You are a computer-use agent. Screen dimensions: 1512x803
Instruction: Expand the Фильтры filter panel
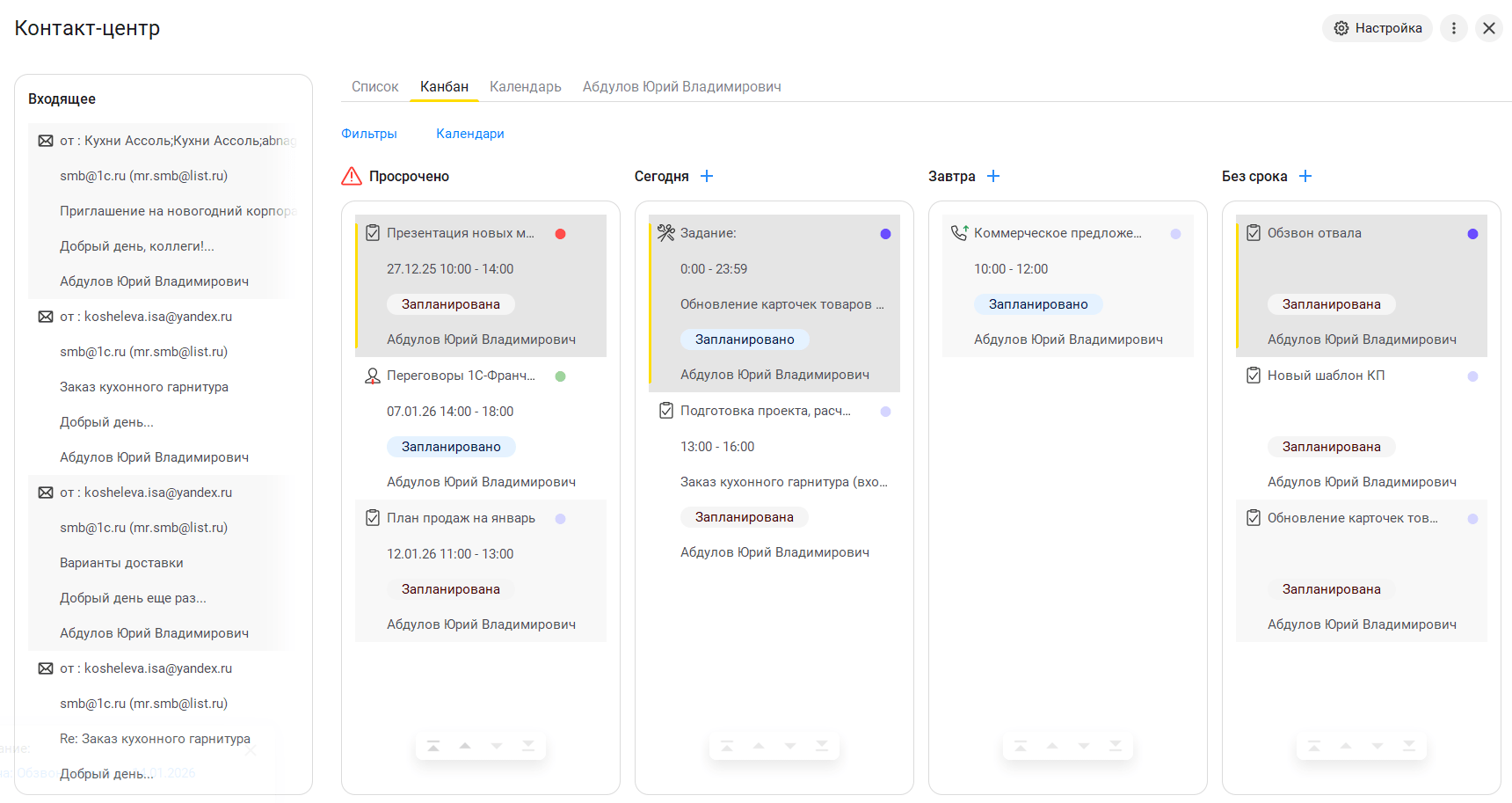point(369,134)
